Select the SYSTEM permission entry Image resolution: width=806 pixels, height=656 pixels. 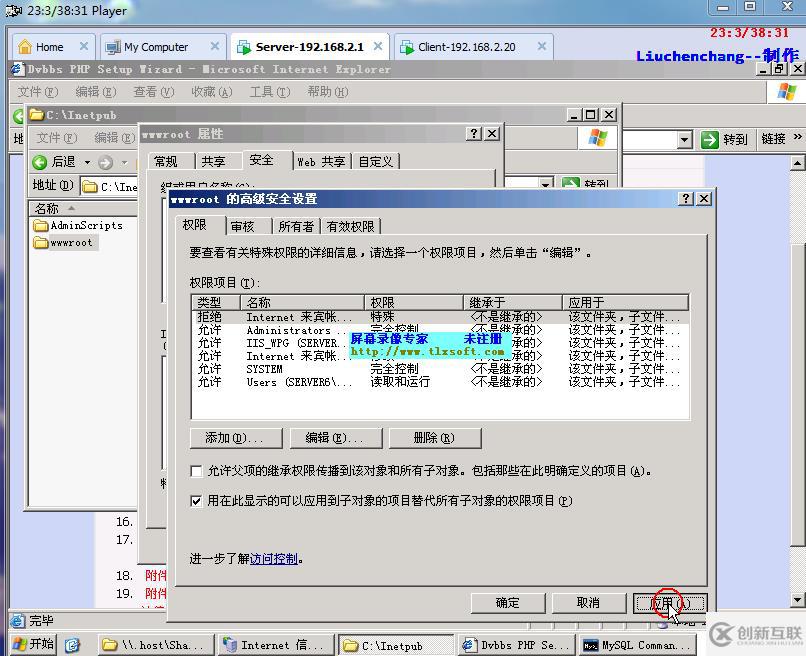[440, 369]
